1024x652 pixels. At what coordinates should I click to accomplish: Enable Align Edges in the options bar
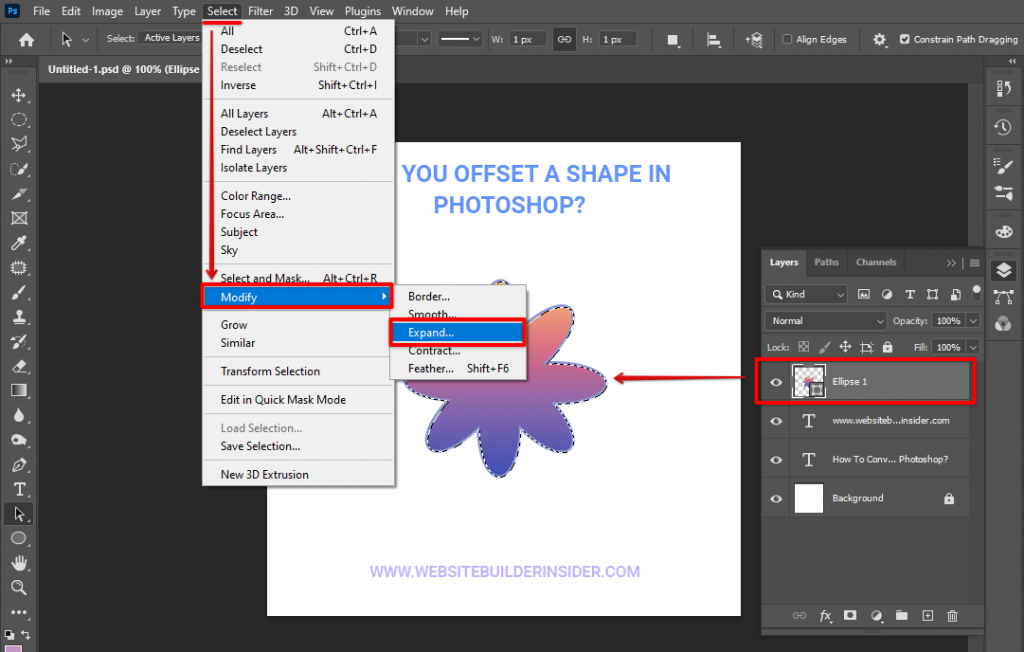786,40
